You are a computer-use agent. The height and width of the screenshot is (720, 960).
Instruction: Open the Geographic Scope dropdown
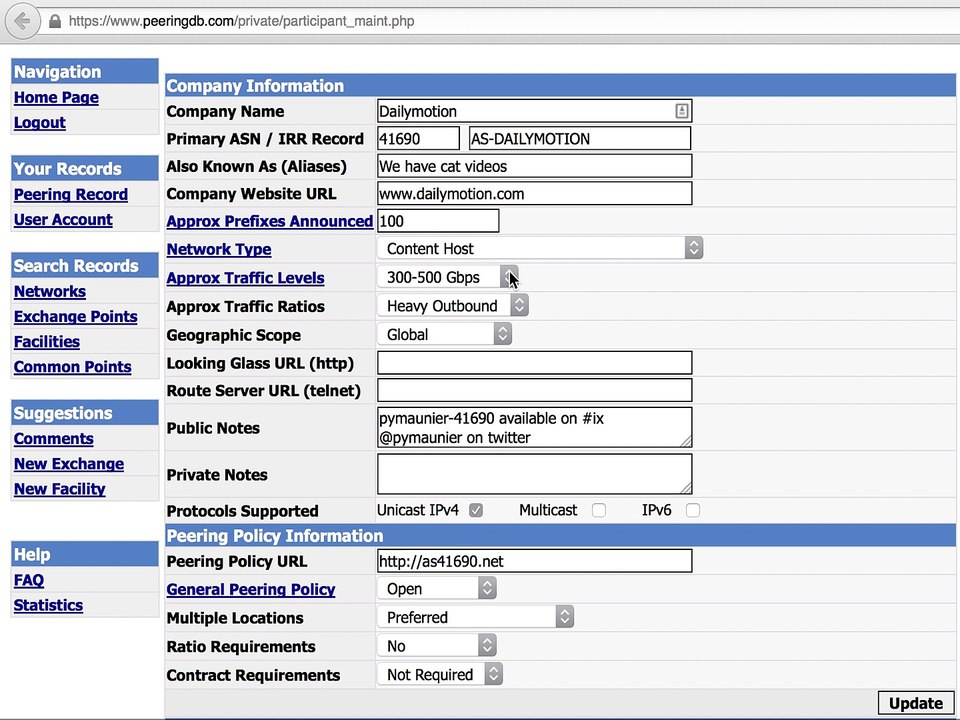[x=444, y=334]
